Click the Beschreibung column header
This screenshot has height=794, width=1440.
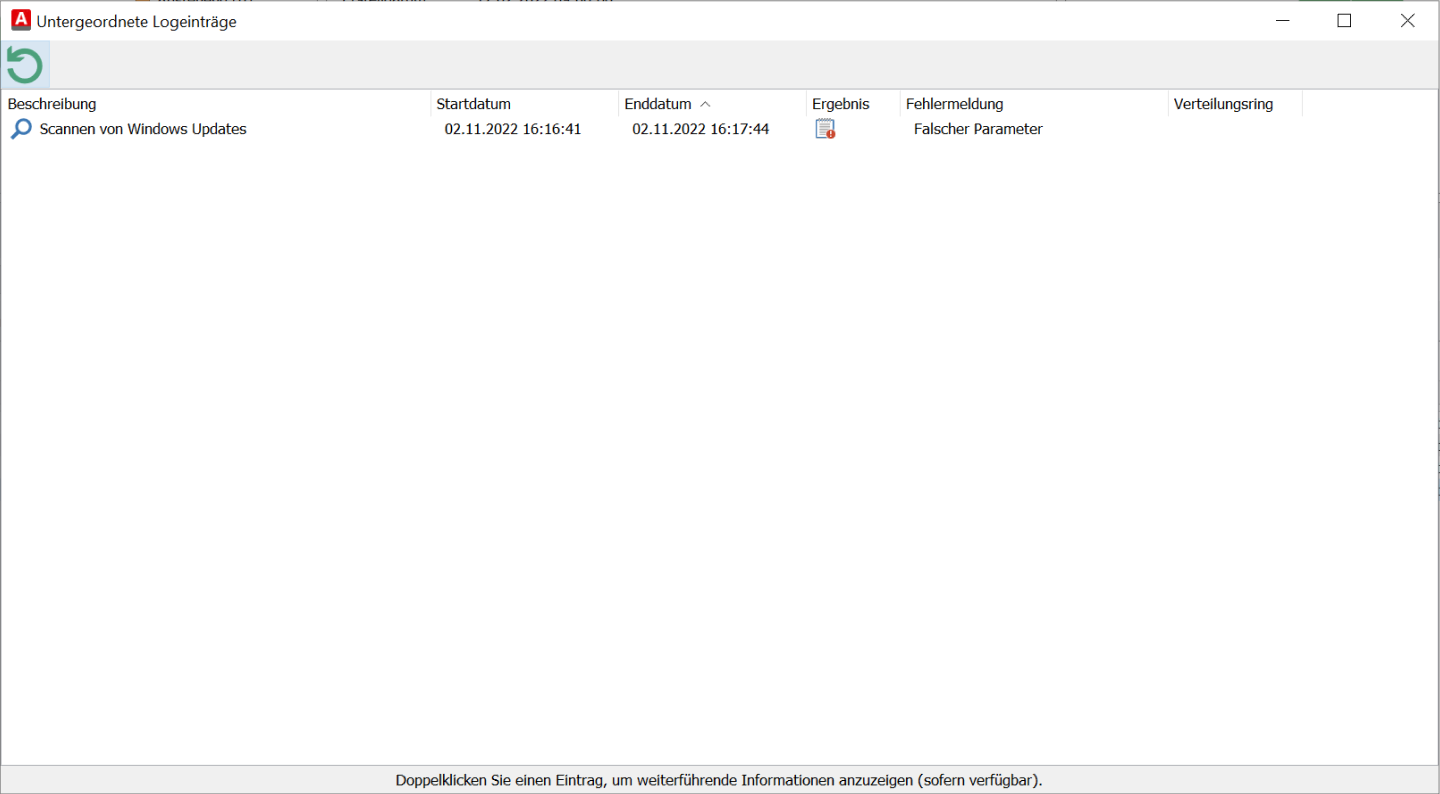point(52,103)
